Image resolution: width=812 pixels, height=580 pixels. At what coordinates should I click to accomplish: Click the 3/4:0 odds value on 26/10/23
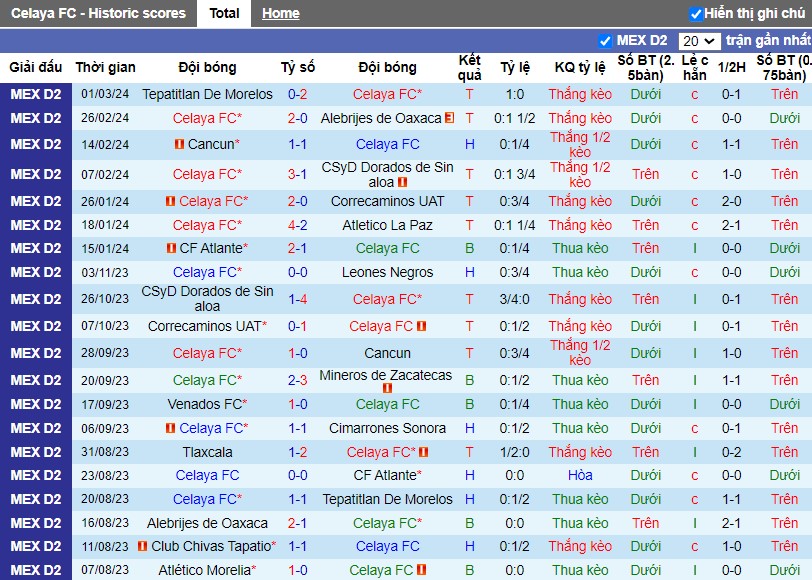point(515,299)
